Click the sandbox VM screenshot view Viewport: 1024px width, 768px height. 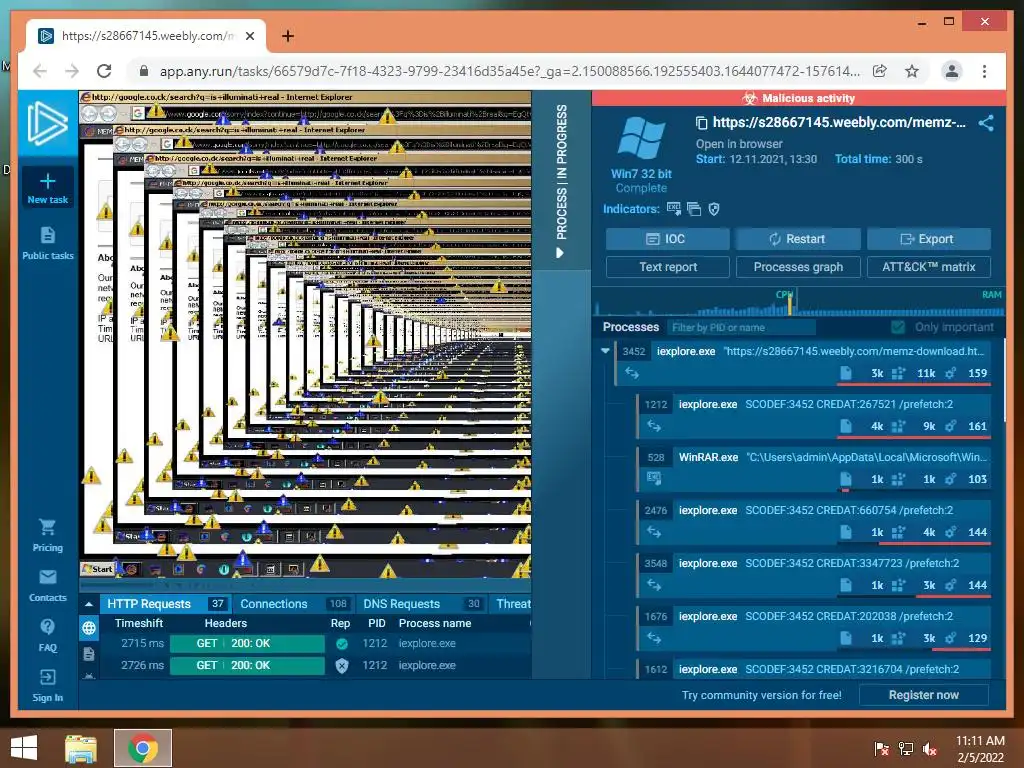tap(305, 334)
